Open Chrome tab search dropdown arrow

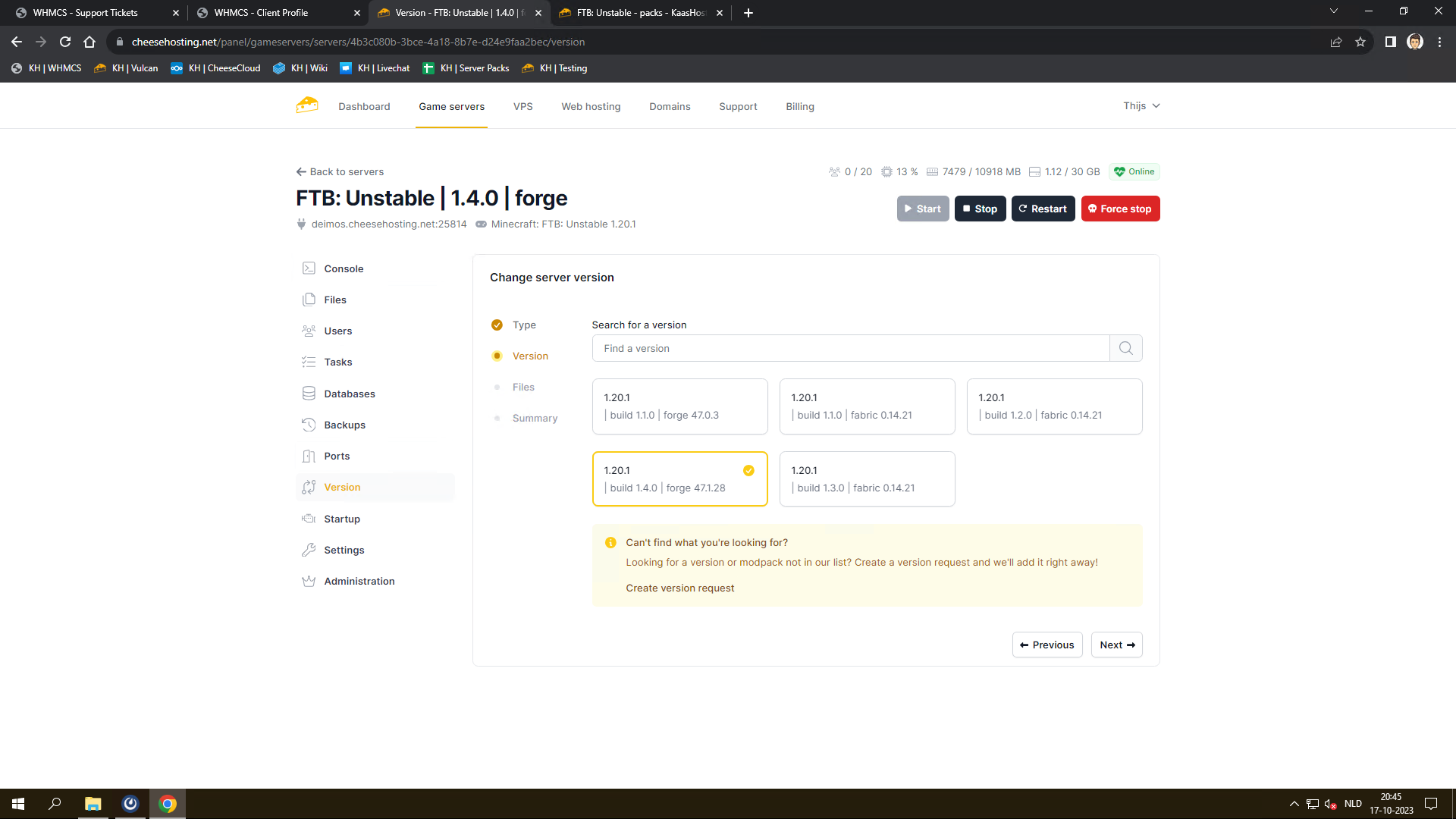coord(1333,11)
